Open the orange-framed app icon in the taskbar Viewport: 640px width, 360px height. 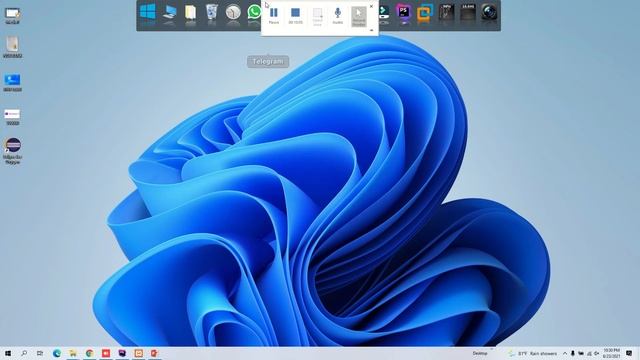click(138, 353)
